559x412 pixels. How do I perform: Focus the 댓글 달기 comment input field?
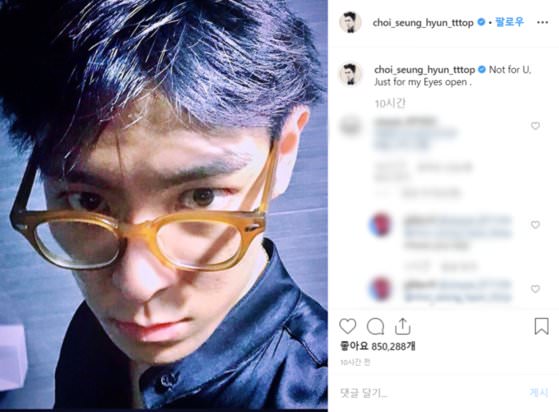(428, 393)
